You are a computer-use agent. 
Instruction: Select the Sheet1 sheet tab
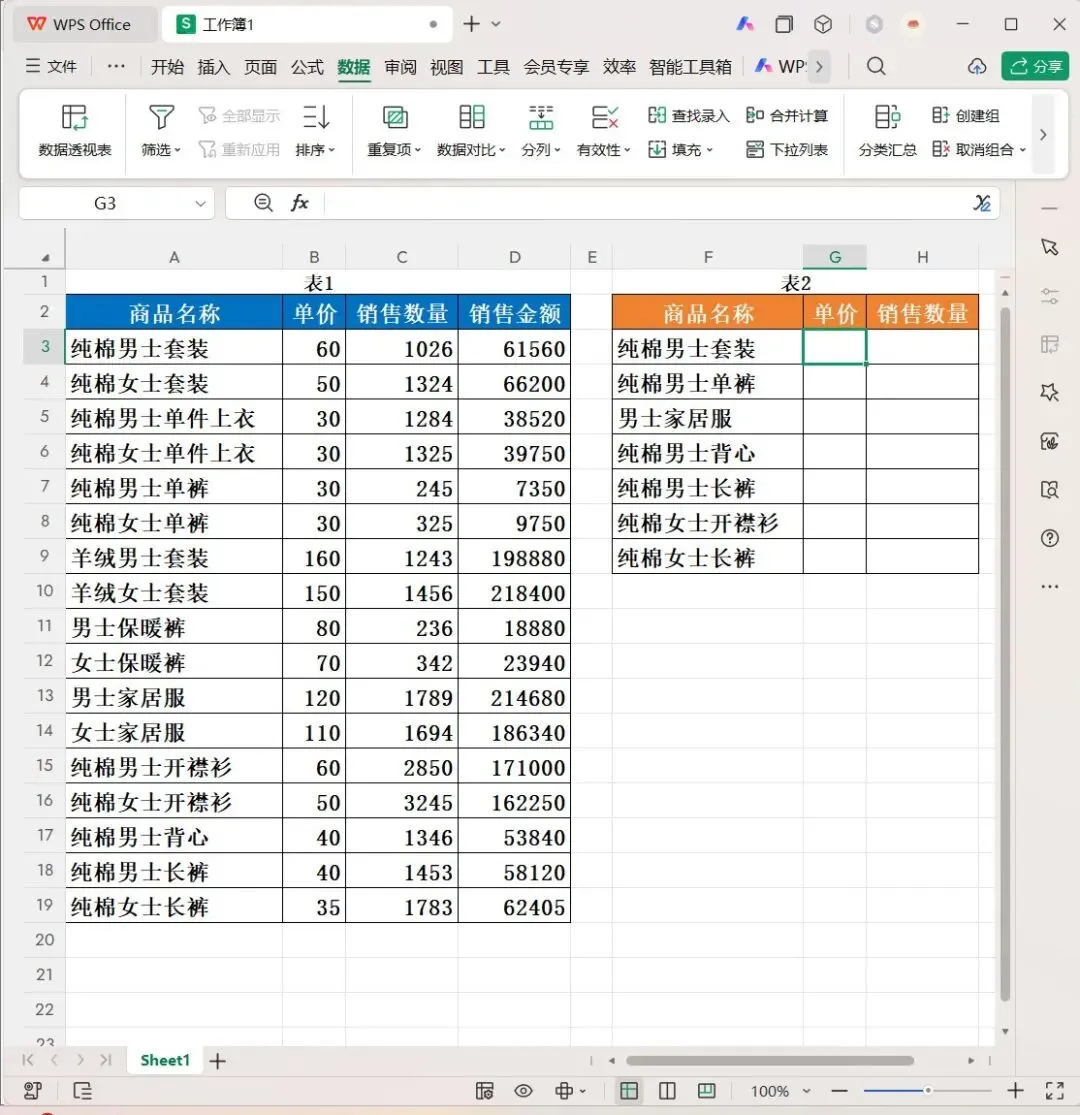point(165,1060)
